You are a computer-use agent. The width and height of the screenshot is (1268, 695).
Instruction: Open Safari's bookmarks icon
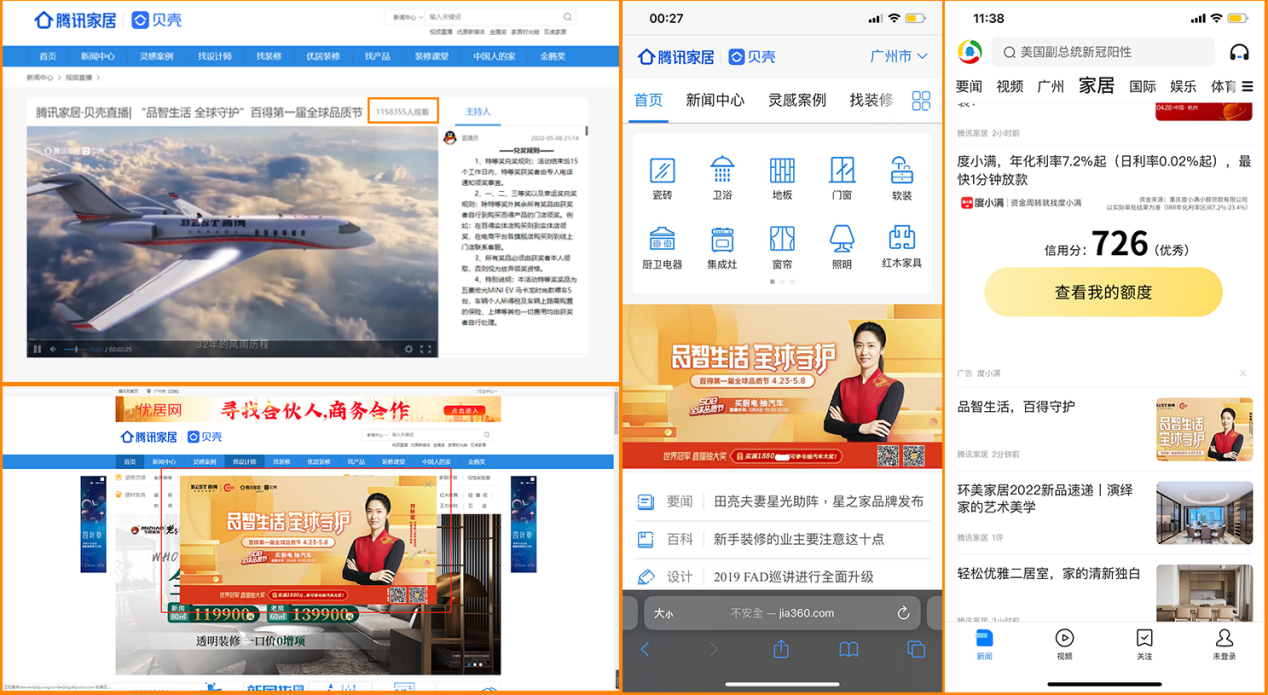click(848, 649)
